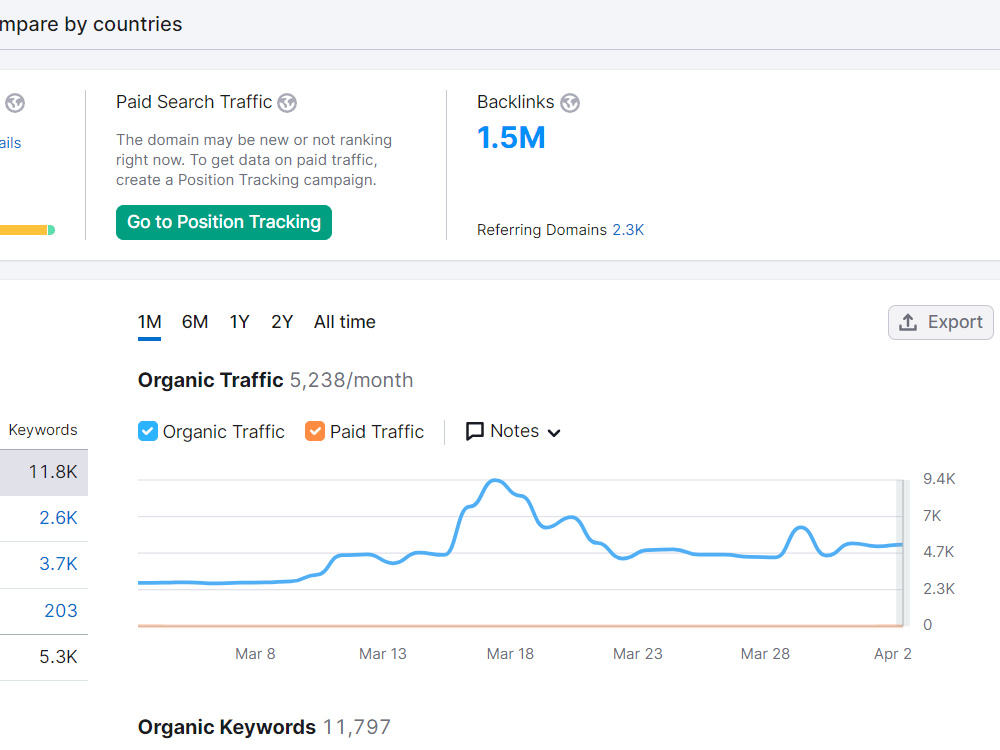Expand the Notes dropdown chevron
This screenshot has height=750, width=1000.
pyautogui.click(x=554, y=433)
